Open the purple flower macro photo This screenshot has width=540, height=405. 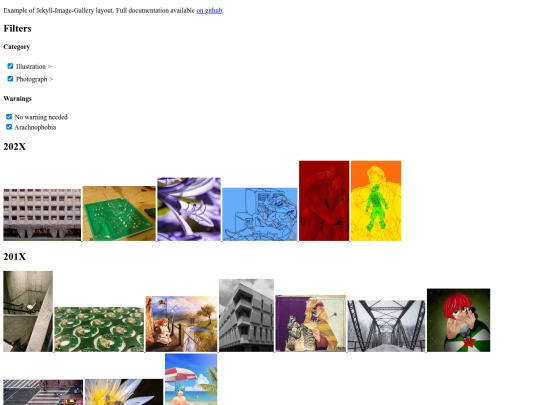click(x=189, y=209)
